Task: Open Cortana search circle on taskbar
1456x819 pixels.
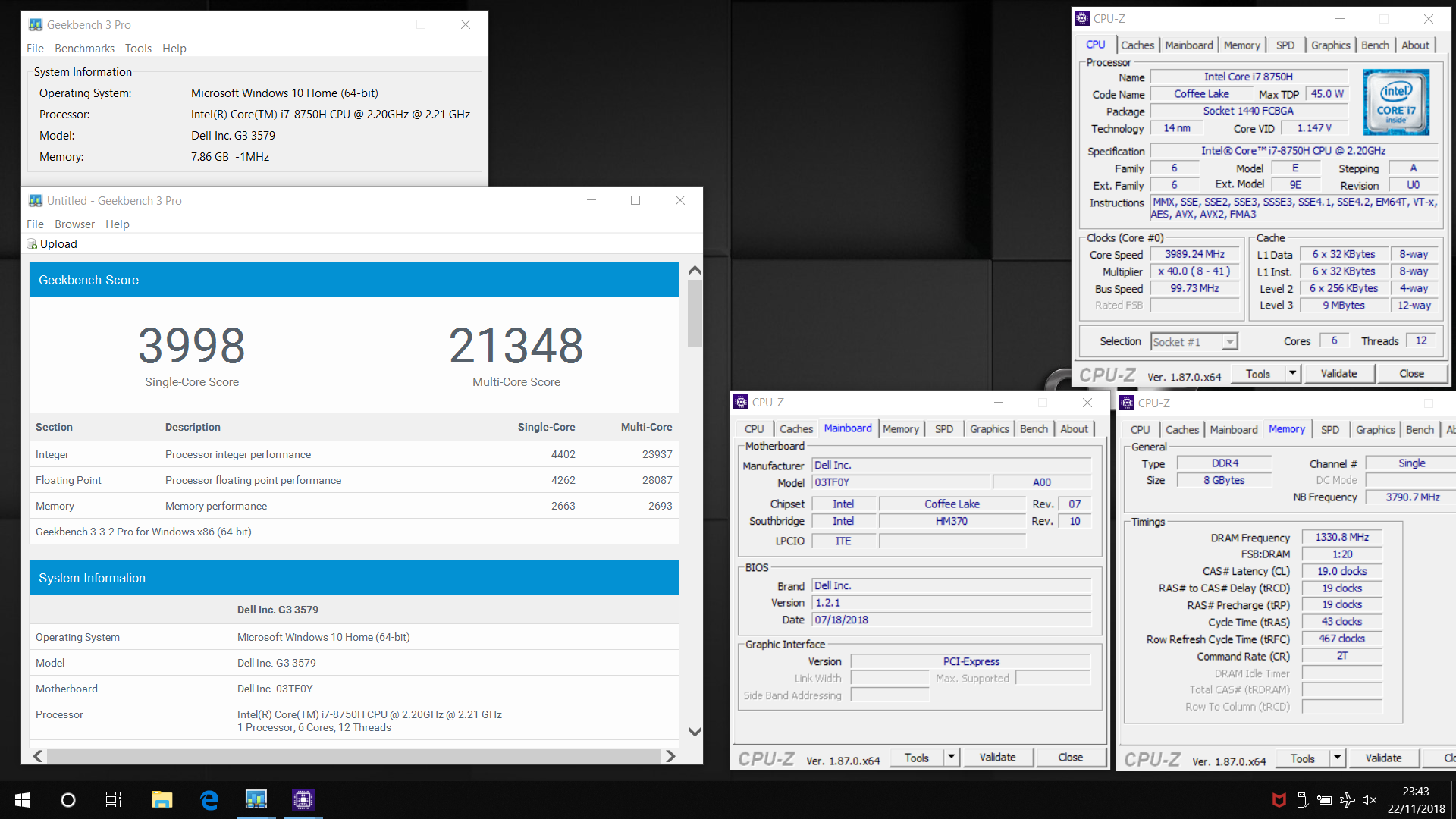Action: (x=68, y=800)
